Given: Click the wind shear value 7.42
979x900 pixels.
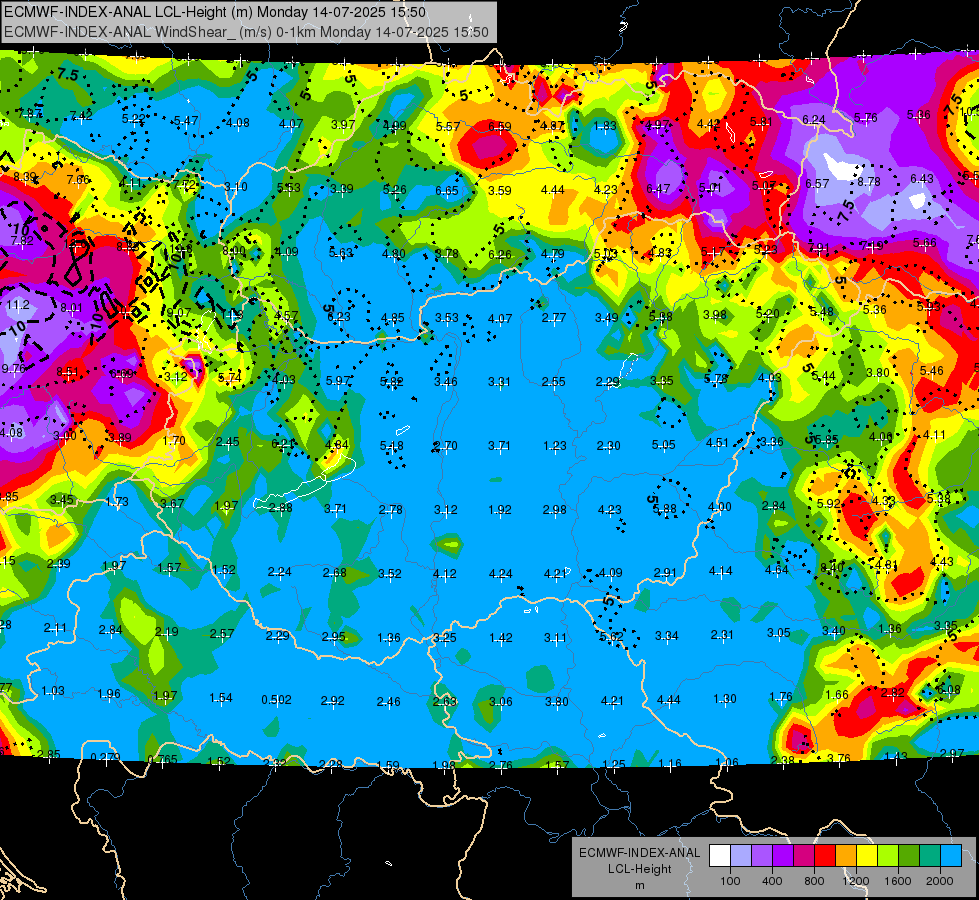Looking at the screenshot, I should point(81,116).
